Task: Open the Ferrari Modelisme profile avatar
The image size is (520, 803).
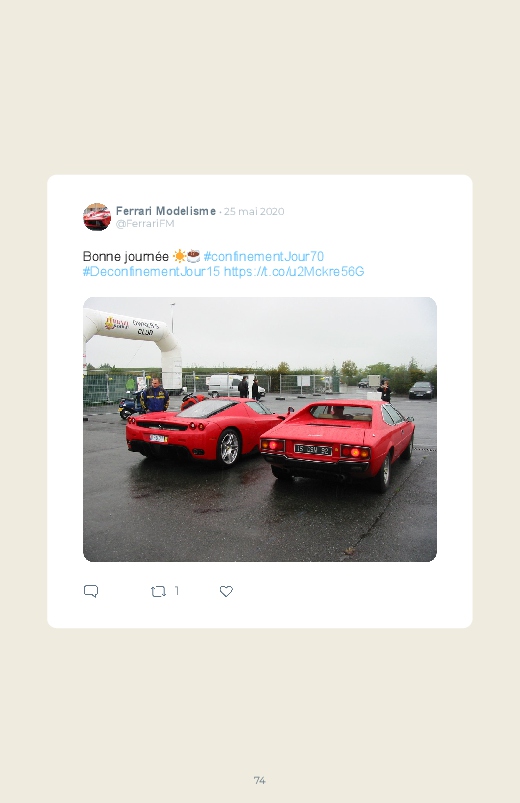Action: click(97, 217)
